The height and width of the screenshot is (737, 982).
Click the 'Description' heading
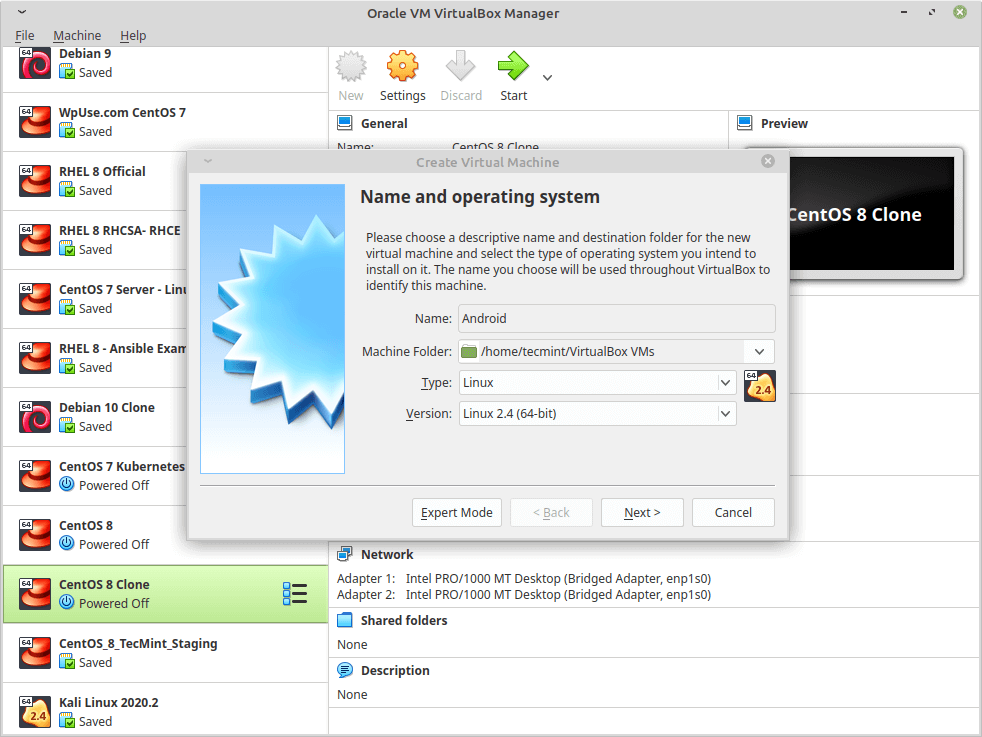(x=395, y=671)
